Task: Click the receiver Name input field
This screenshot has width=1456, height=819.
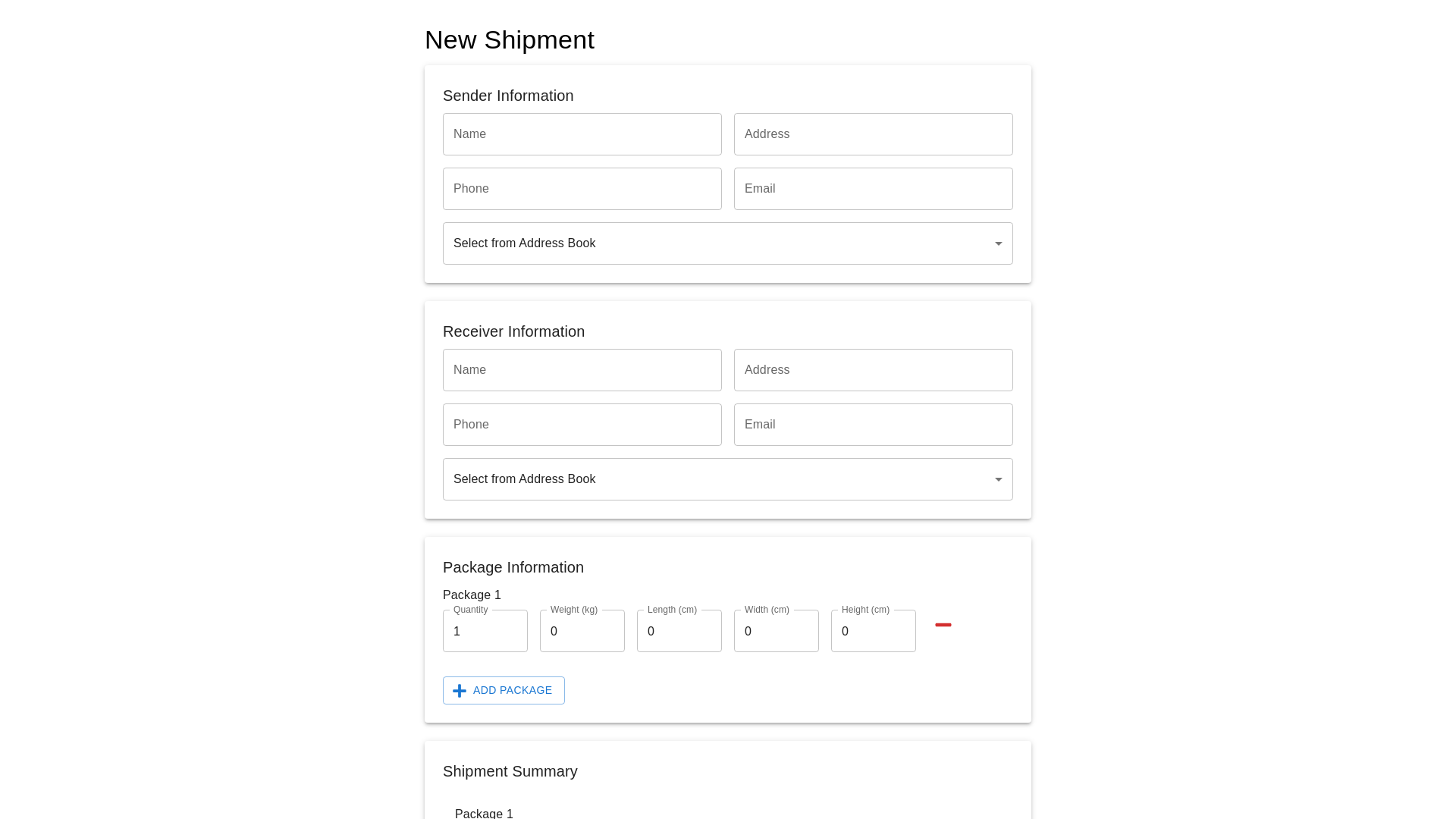Action: tap(582, 370)
